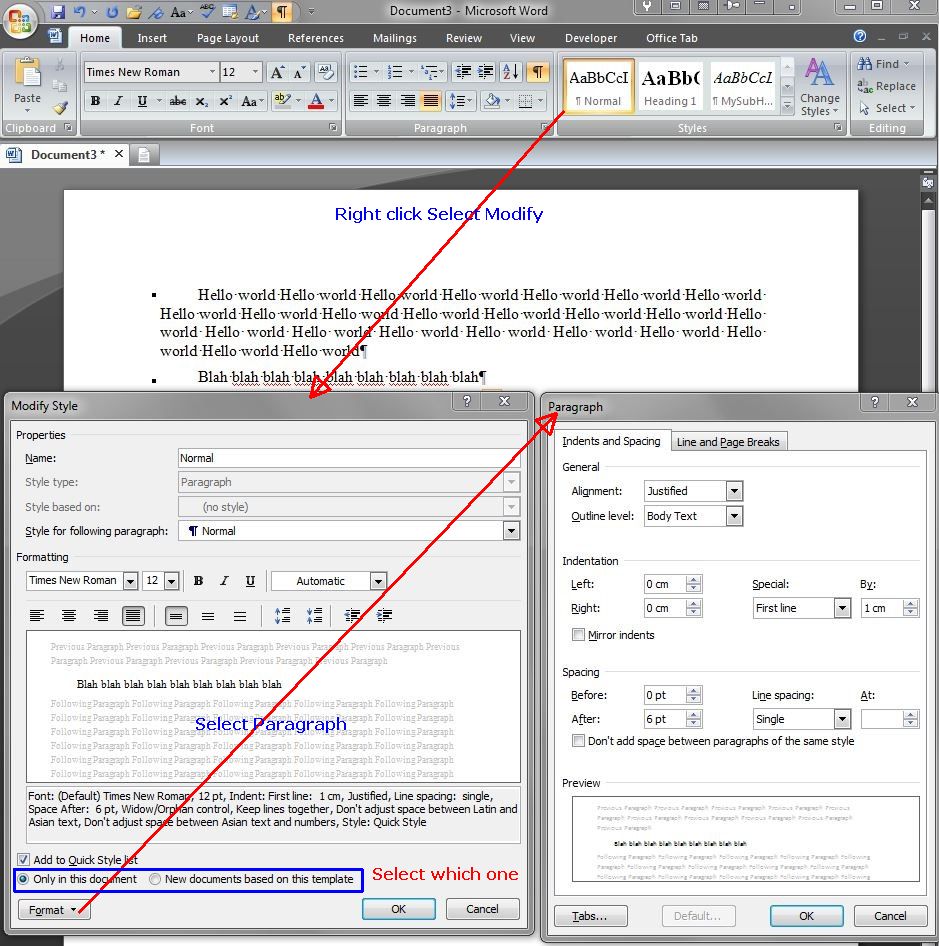Center text in ribbon Paragraph group
The image size is (939, 946).
(384, 101)
